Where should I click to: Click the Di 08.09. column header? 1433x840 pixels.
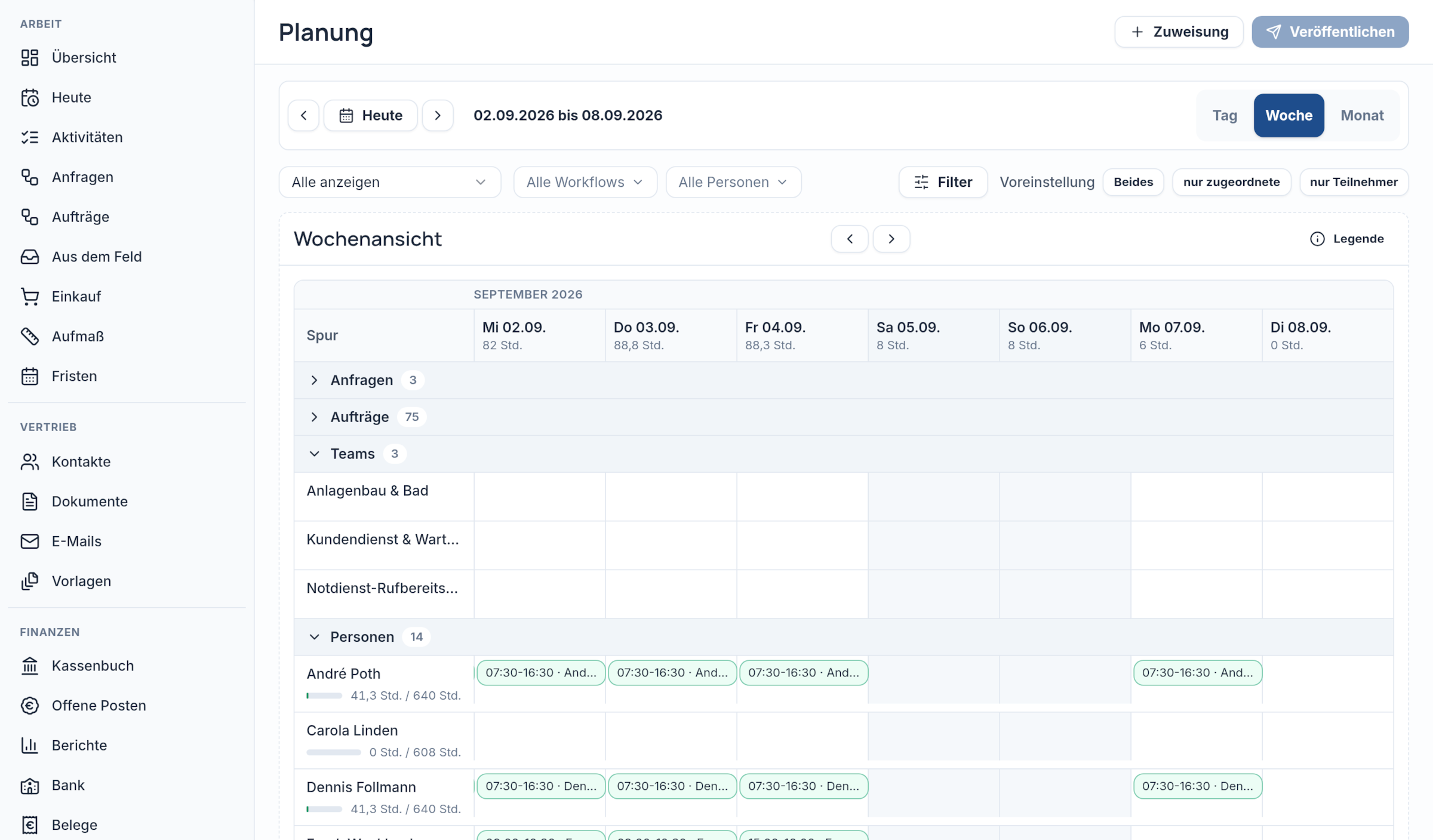tap(1328, 335)
